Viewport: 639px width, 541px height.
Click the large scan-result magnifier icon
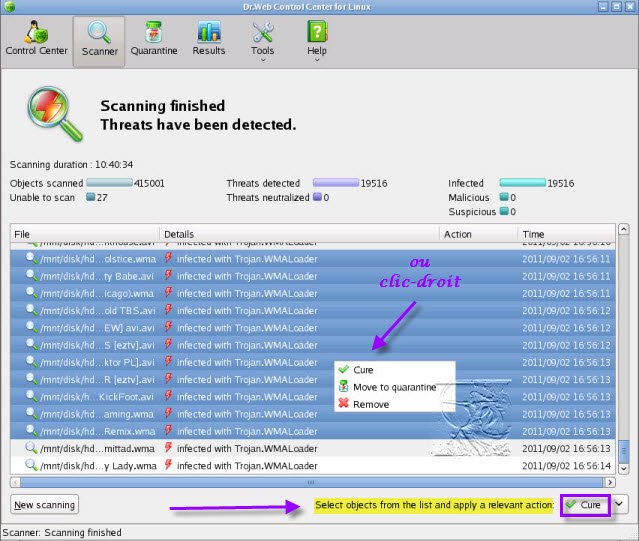[x=55, y=114]
